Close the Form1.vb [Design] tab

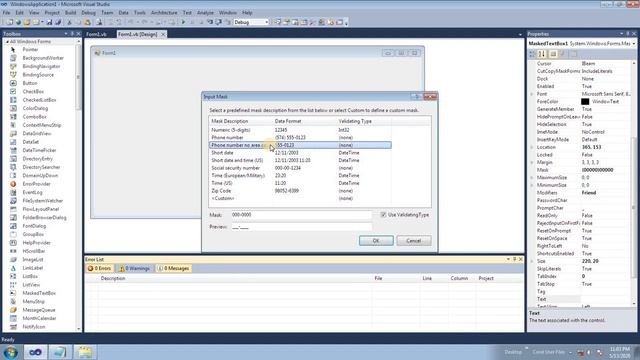(163, 34)
